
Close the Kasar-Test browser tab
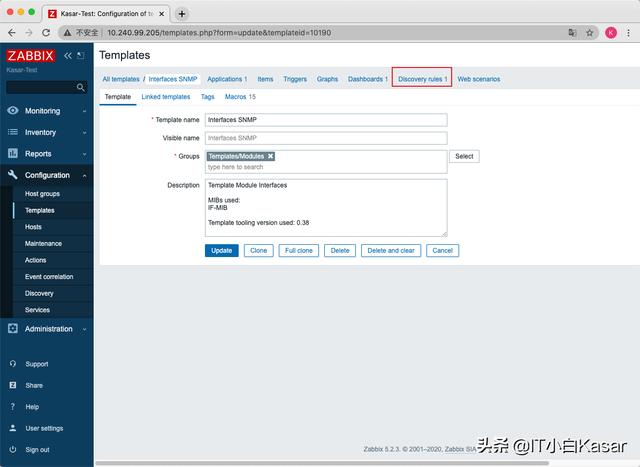(x=162, y=14)
